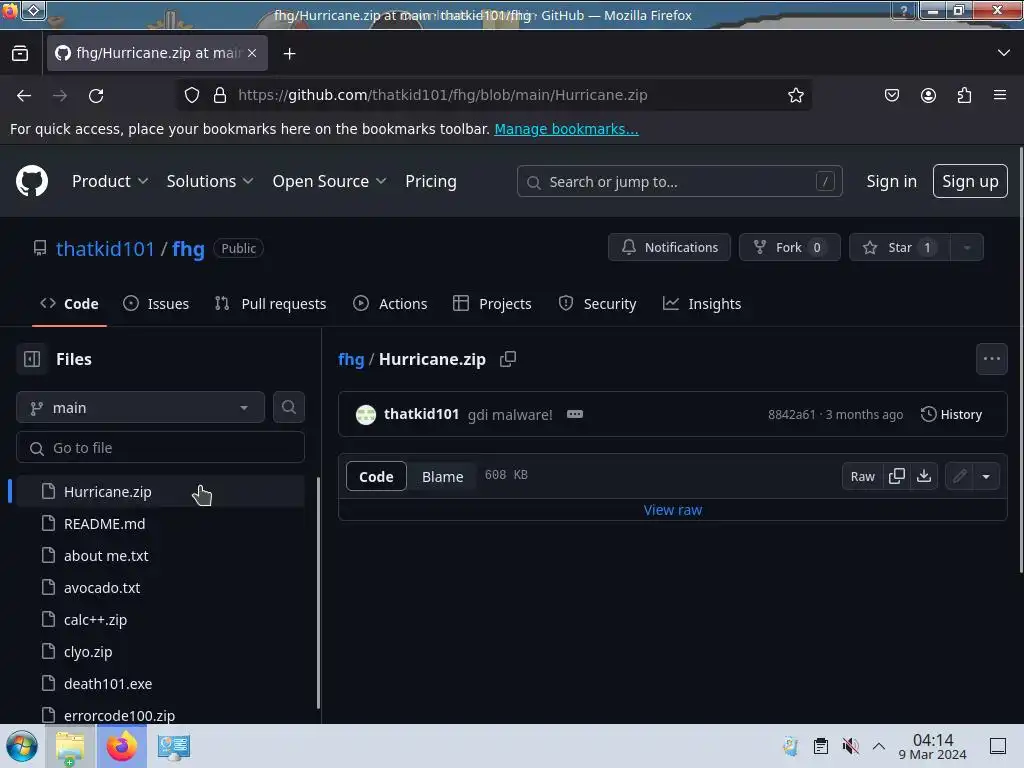Click the thatkid101 avatar in the commit bar
This screenshot has width=1024, height=768.
tap(366, 414)
